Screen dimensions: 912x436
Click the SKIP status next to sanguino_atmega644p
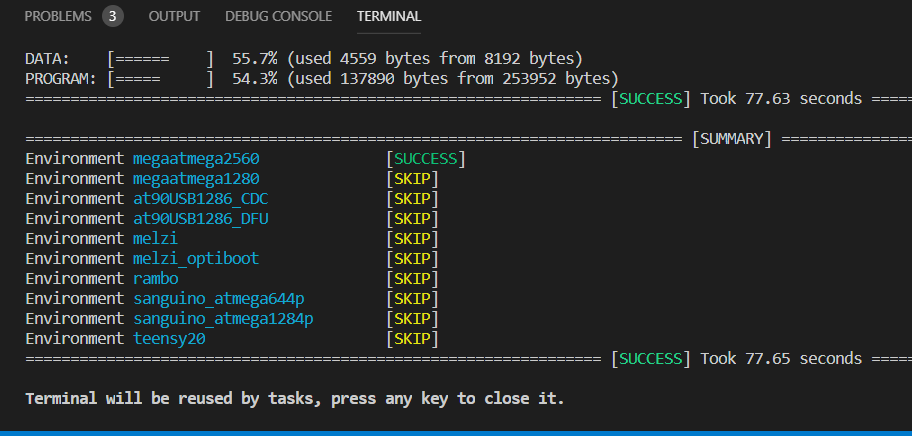click(x=412, y=299)
